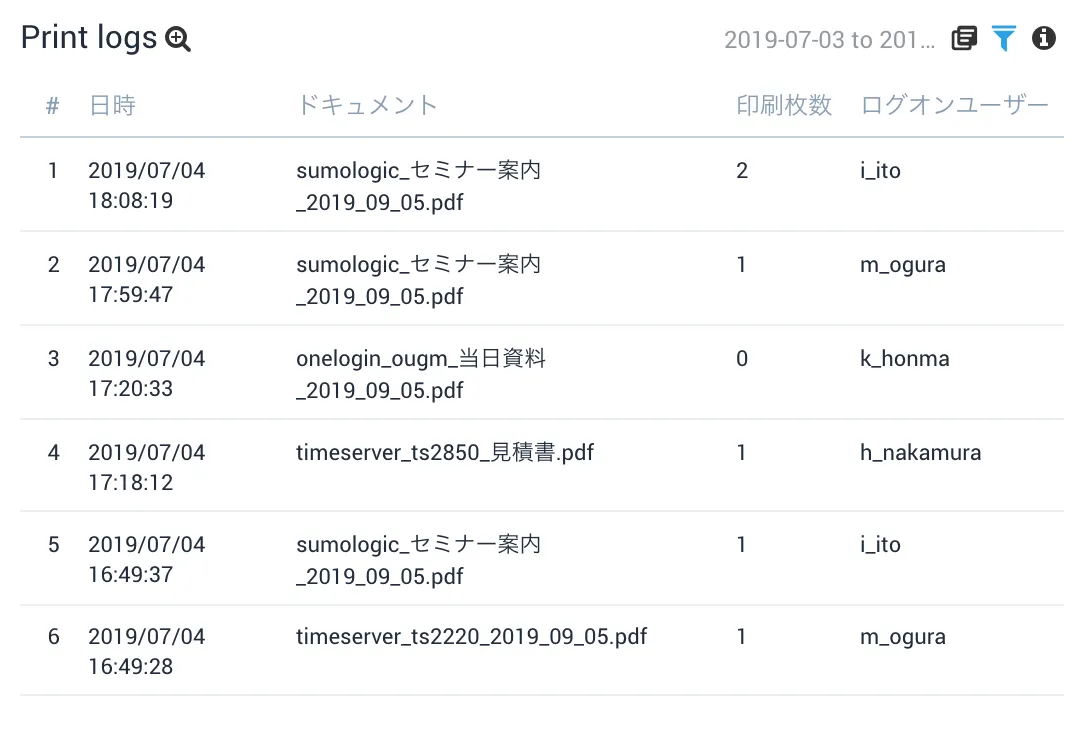Viewport: 1084px width, 736px height.
Task: Click row number 1
Action: (x=53, y=171)
